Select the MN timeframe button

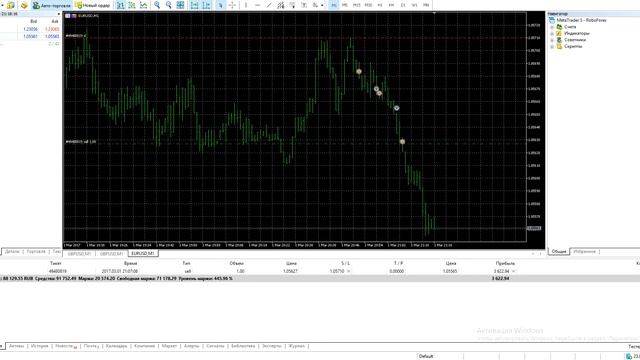[426, 5]
